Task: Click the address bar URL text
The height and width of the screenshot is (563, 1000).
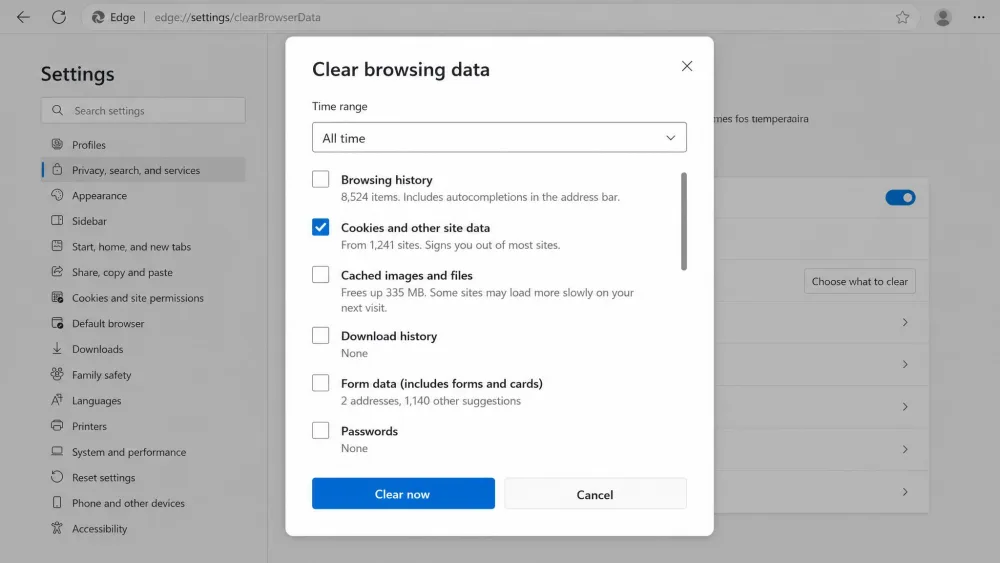Action: [237, 17]
